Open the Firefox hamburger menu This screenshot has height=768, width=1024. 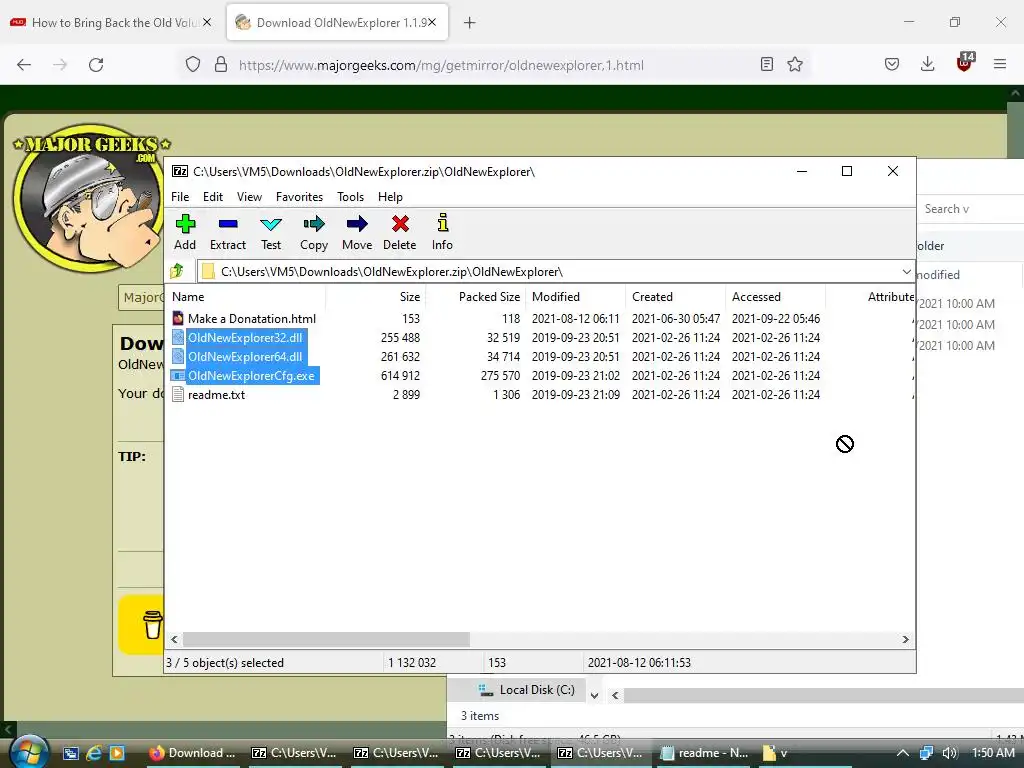(x=1000, y=64)
